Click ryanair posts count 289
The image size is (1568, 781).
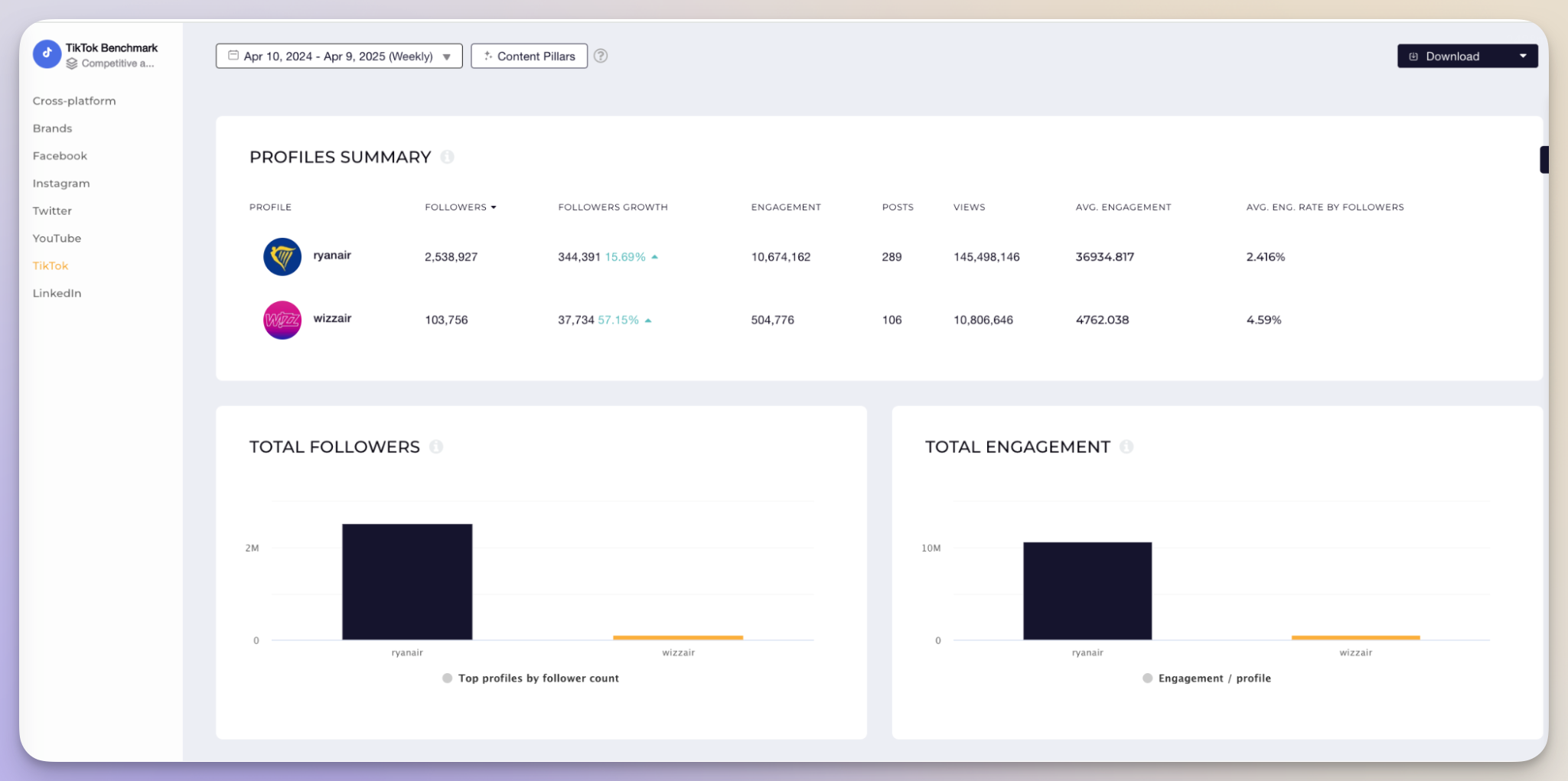pos(892,257)
